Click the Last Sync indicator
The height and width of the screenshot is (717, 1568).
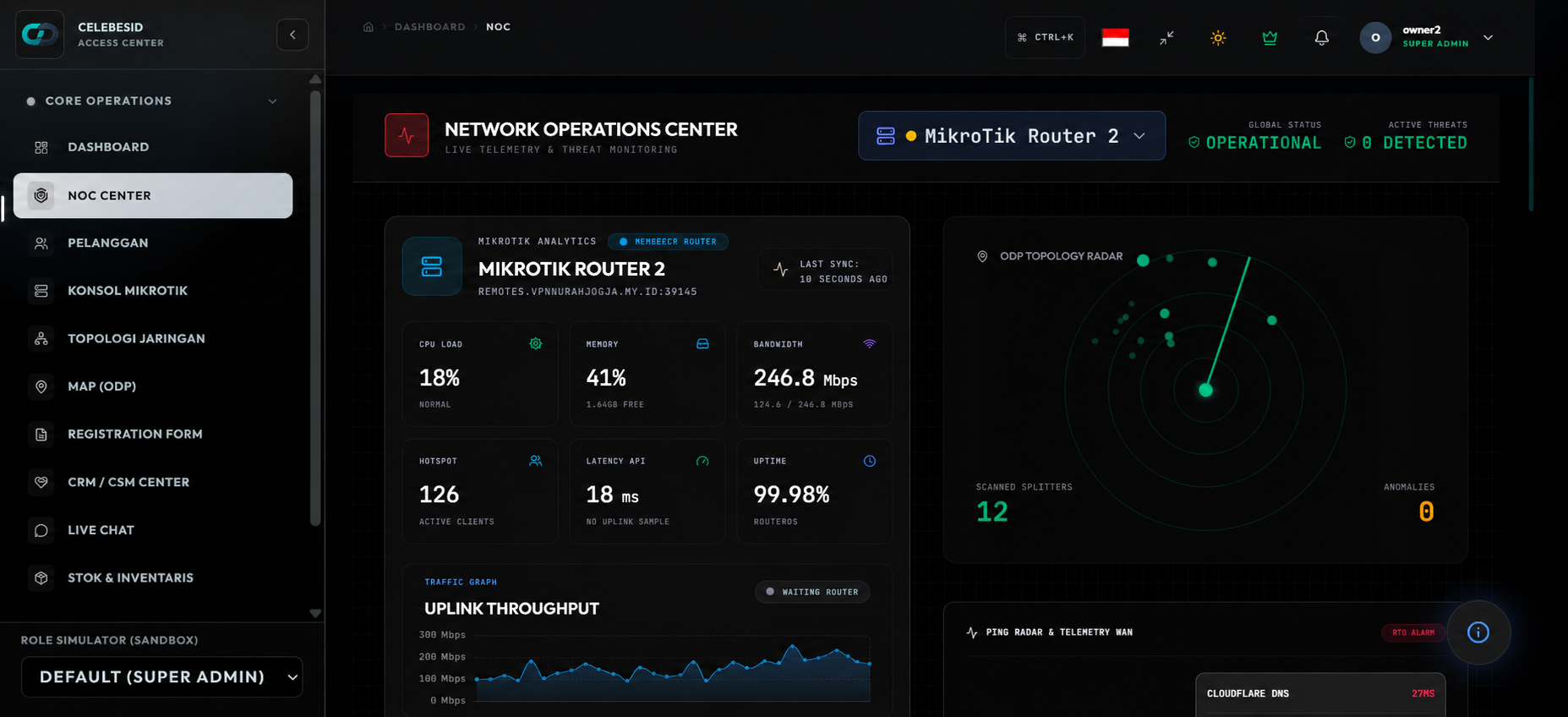[x=825, y=271]
